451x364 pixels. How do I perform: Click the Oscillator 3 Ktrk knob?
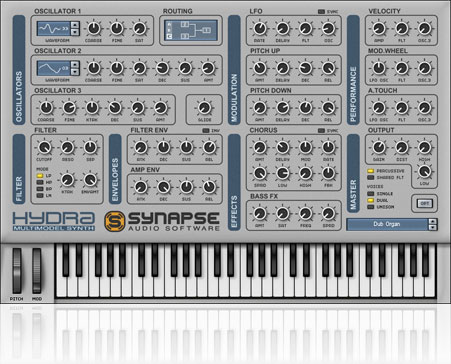[x=92, y=108]
